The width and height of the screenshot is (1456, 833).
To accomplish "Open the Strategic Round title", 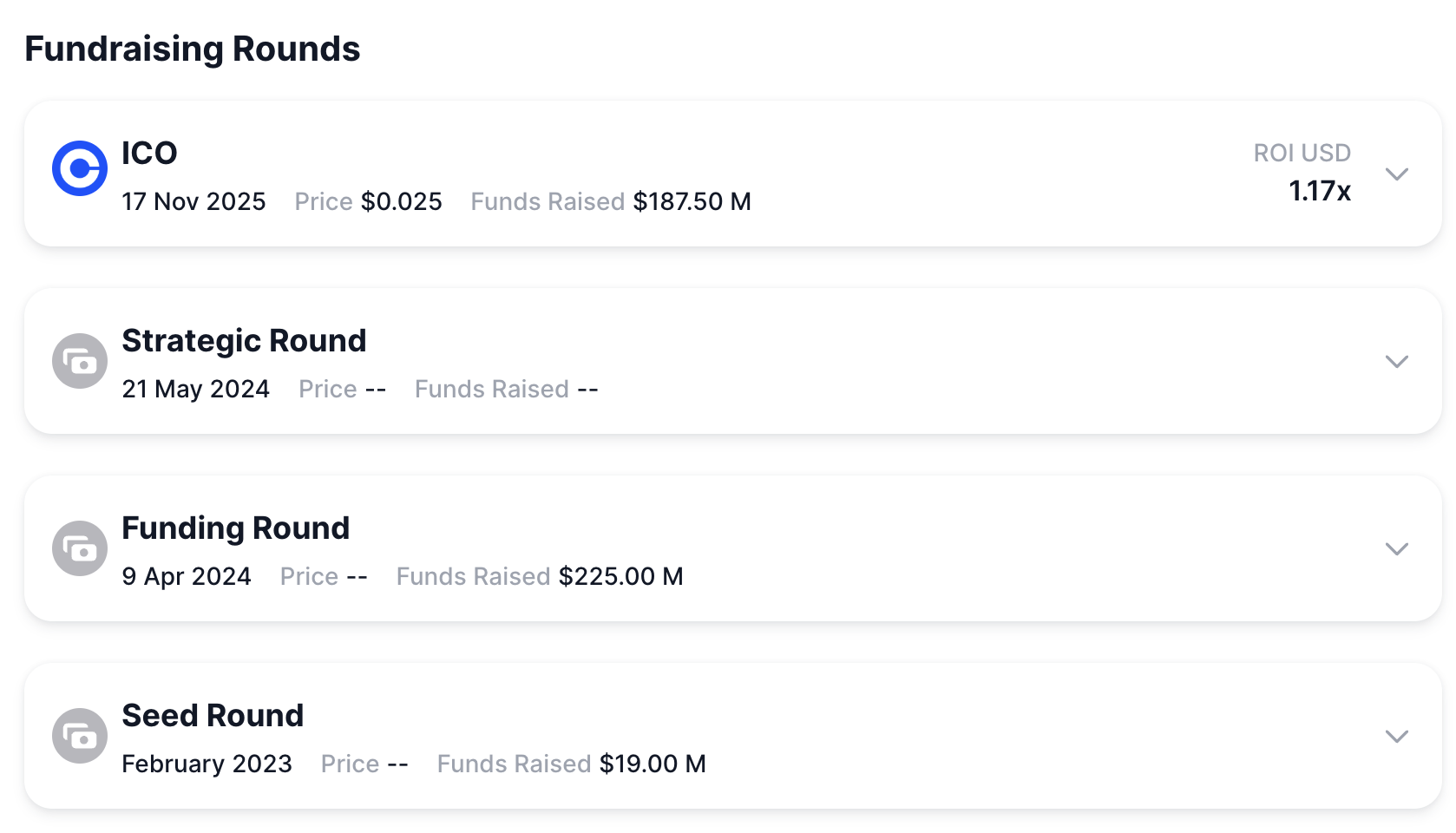I will [x=244, y=341].
